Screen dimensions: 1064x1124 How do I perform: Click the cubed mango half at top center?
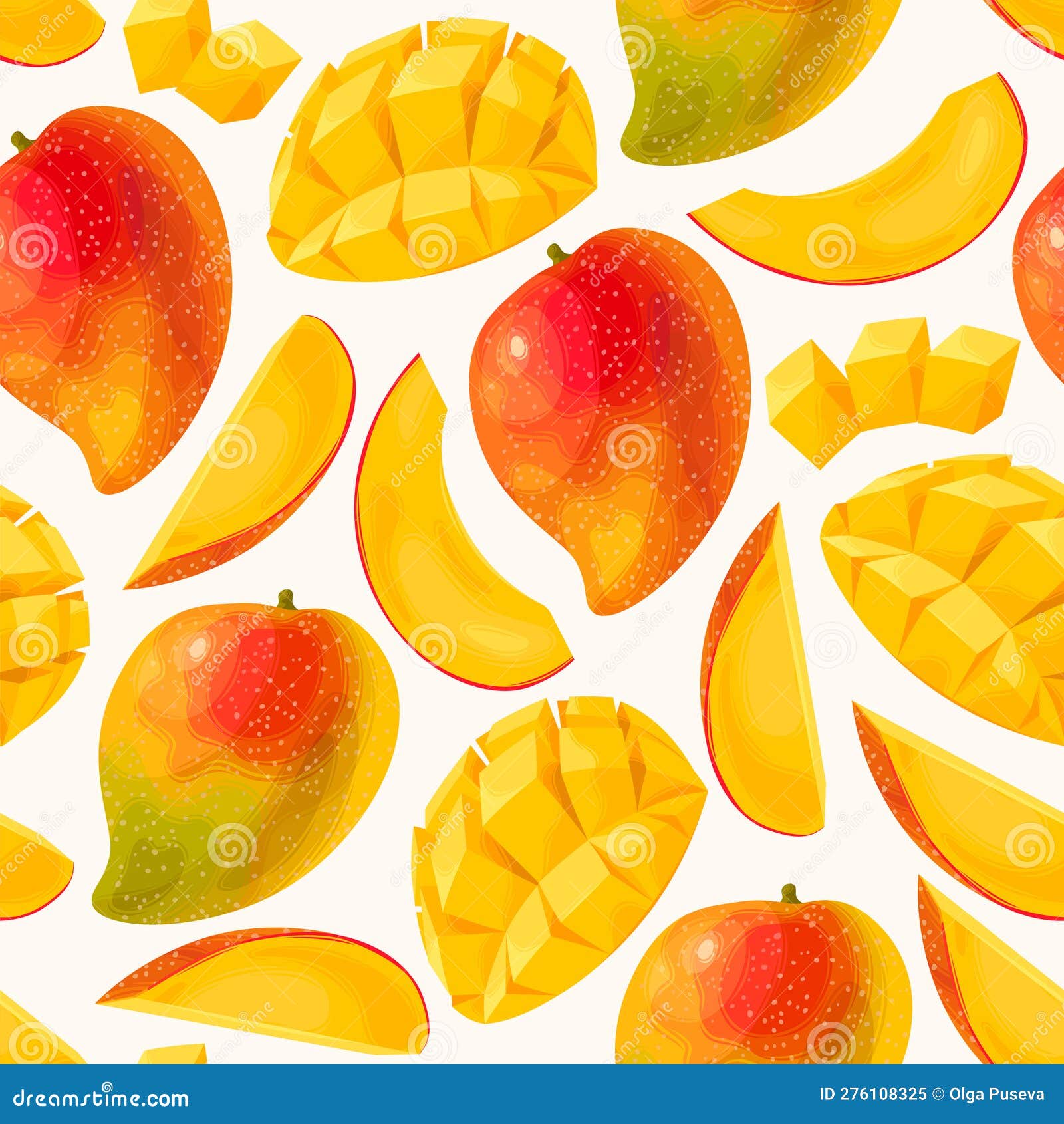pos(432,146)
